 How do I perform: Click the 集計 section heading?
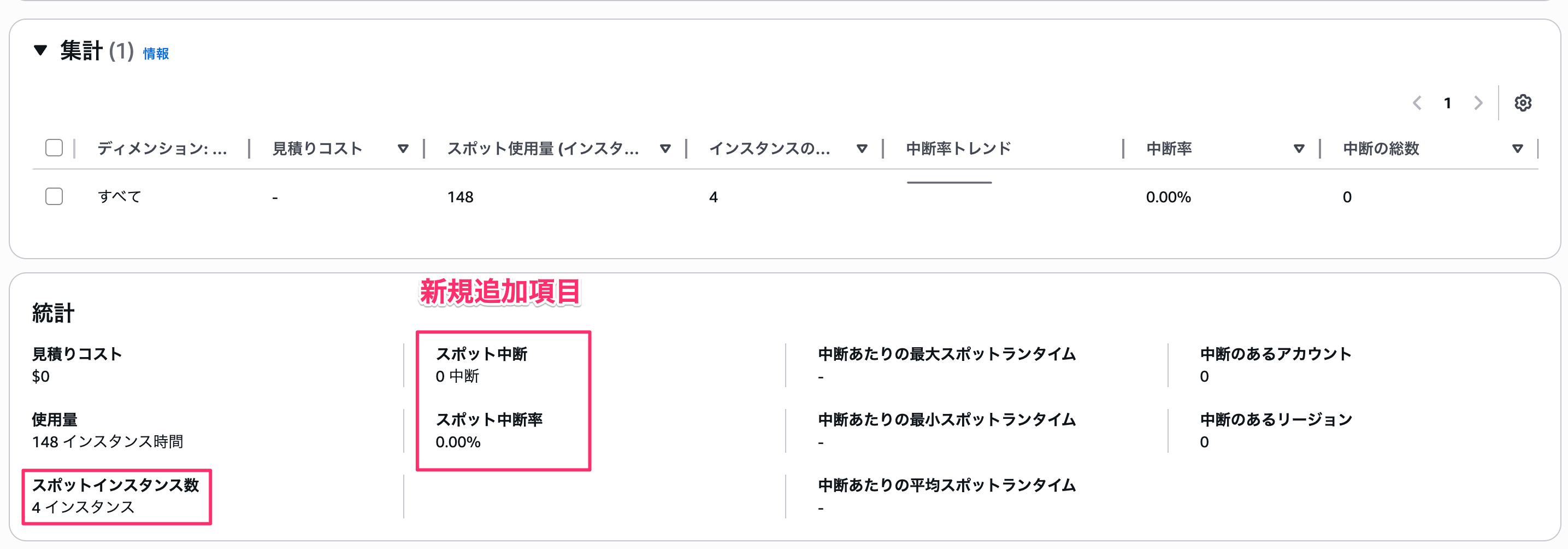click(81, 51)
